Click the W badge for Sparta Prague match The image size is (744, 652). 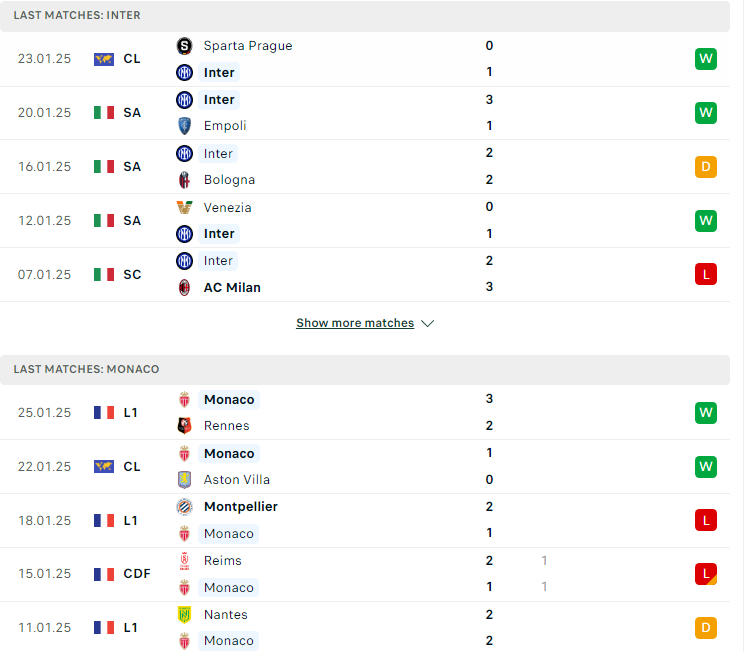tap(706, 59)
